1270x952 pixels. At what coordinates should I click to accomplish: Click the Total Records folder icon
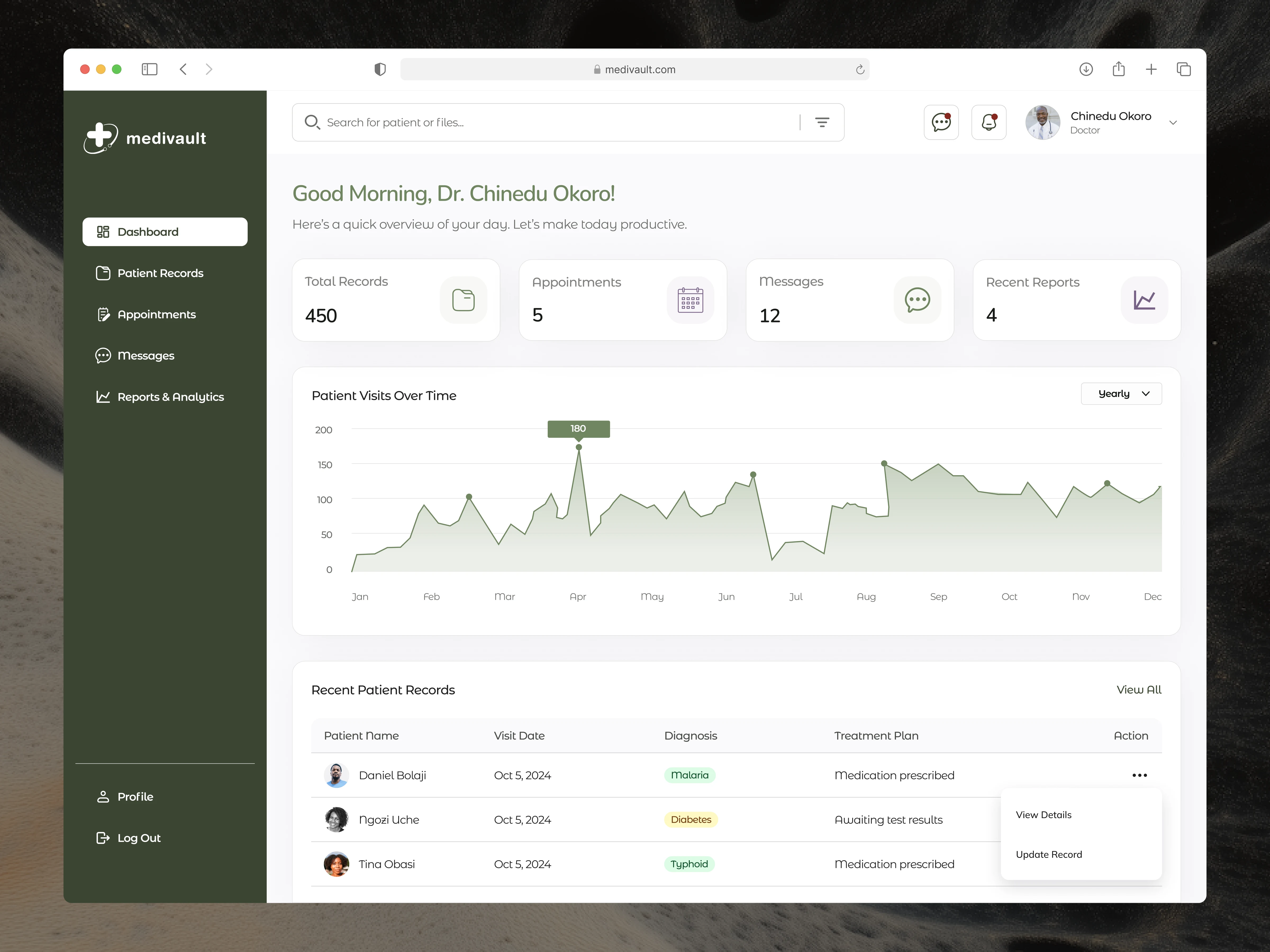[463, 300]
